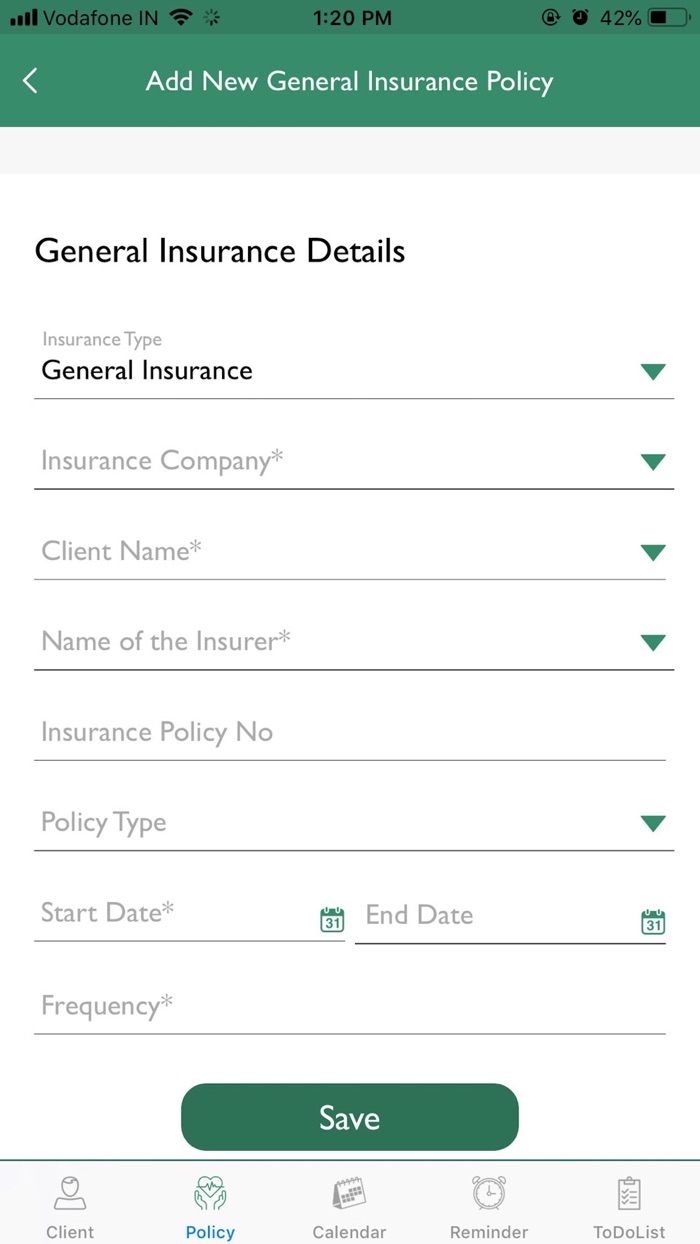This screenshot has width=700, height=1244.
Task: Switch to the Calendar tab
Action: (x=349, y=1203)
